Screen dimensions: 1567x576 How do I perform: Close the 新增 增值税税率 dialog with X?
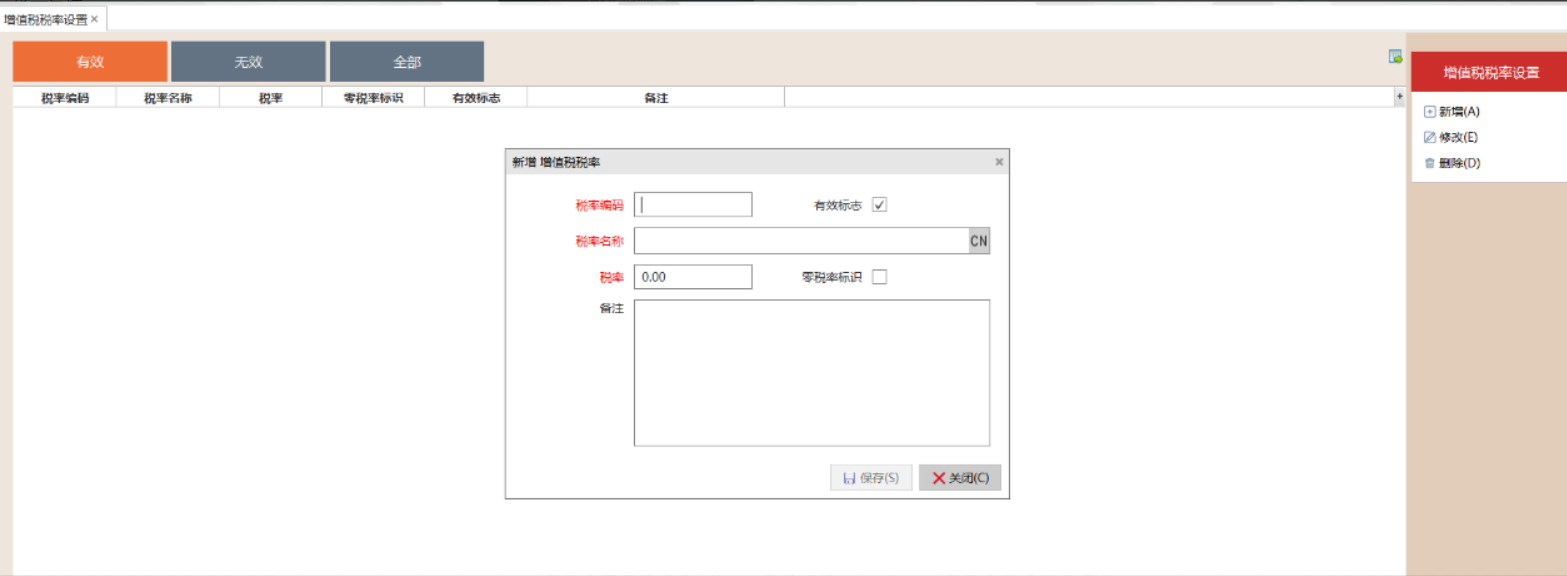pyautogui.click(x=999, y=161)
